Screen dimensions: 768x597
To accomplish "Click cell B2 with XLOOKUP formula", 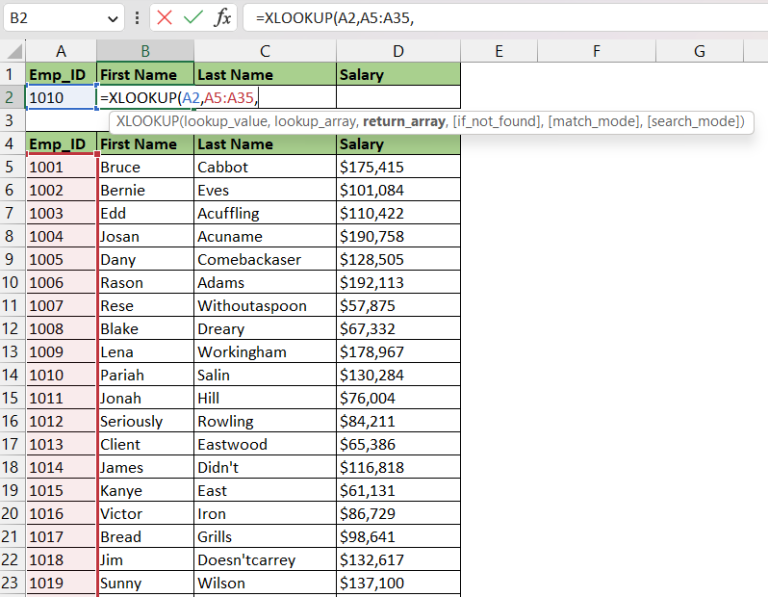I will [x=145, y=97].
